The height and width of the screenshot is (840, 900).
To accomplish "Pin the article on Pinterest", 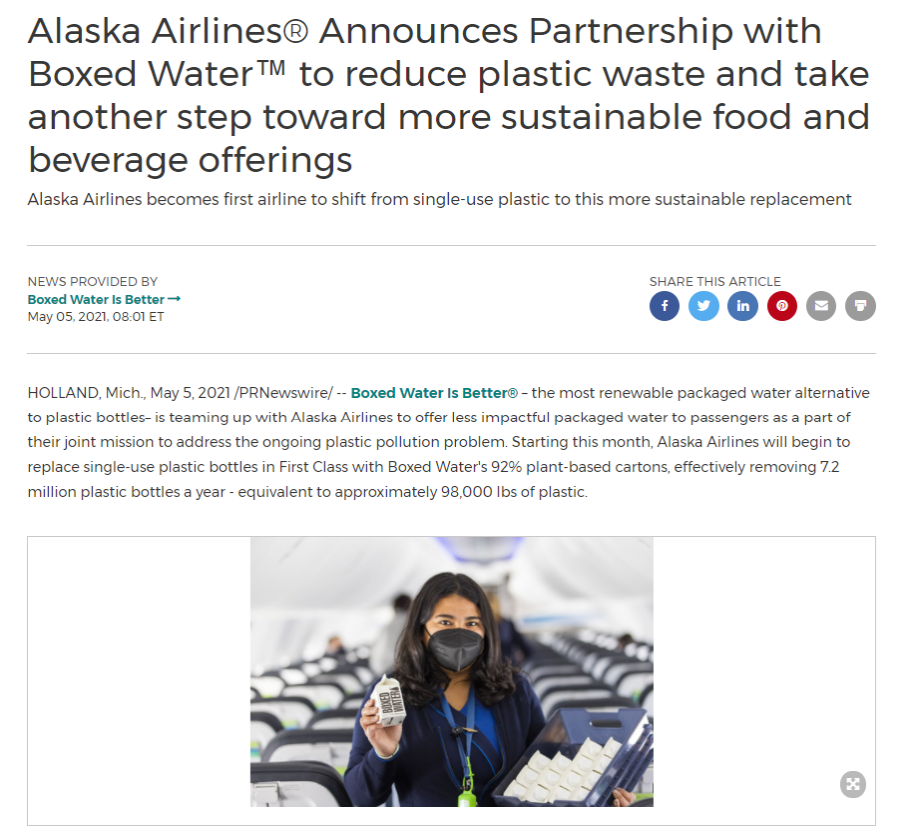I will tap(782, 306).
